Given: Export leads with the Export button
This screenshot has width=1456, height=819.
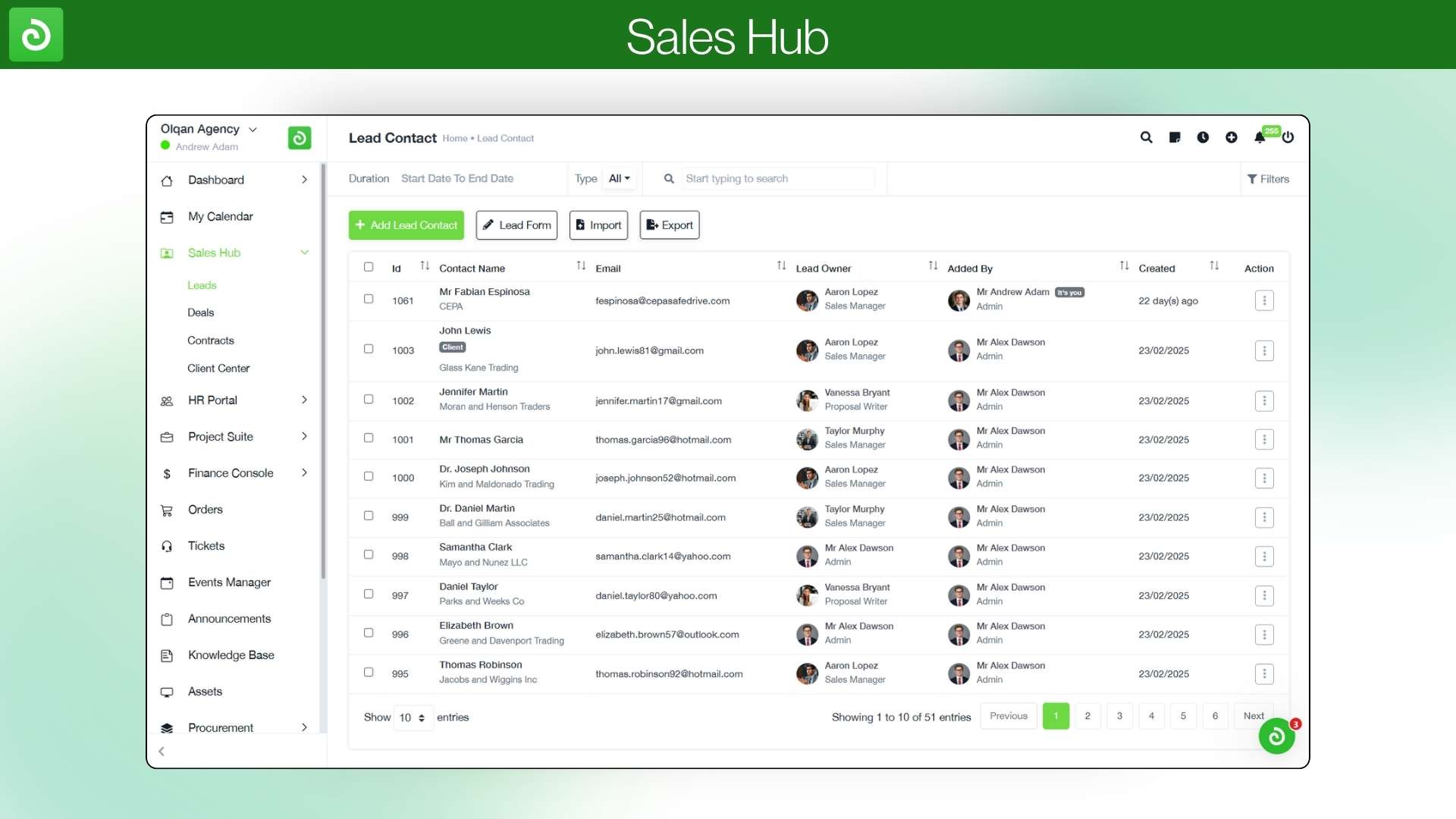Looking at the screenshot, I should (669, 224).
